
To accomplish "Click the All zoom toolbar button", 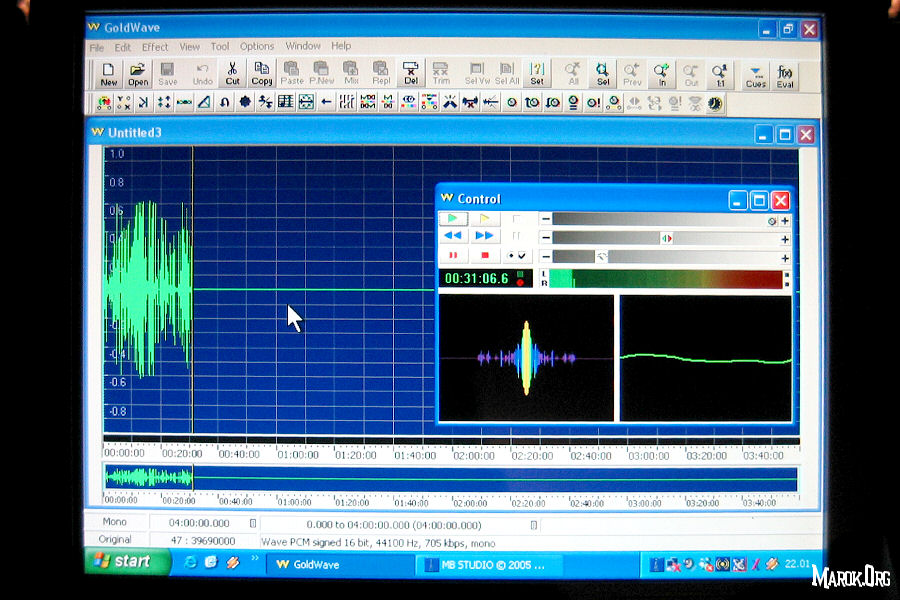I will pos(573,75).
